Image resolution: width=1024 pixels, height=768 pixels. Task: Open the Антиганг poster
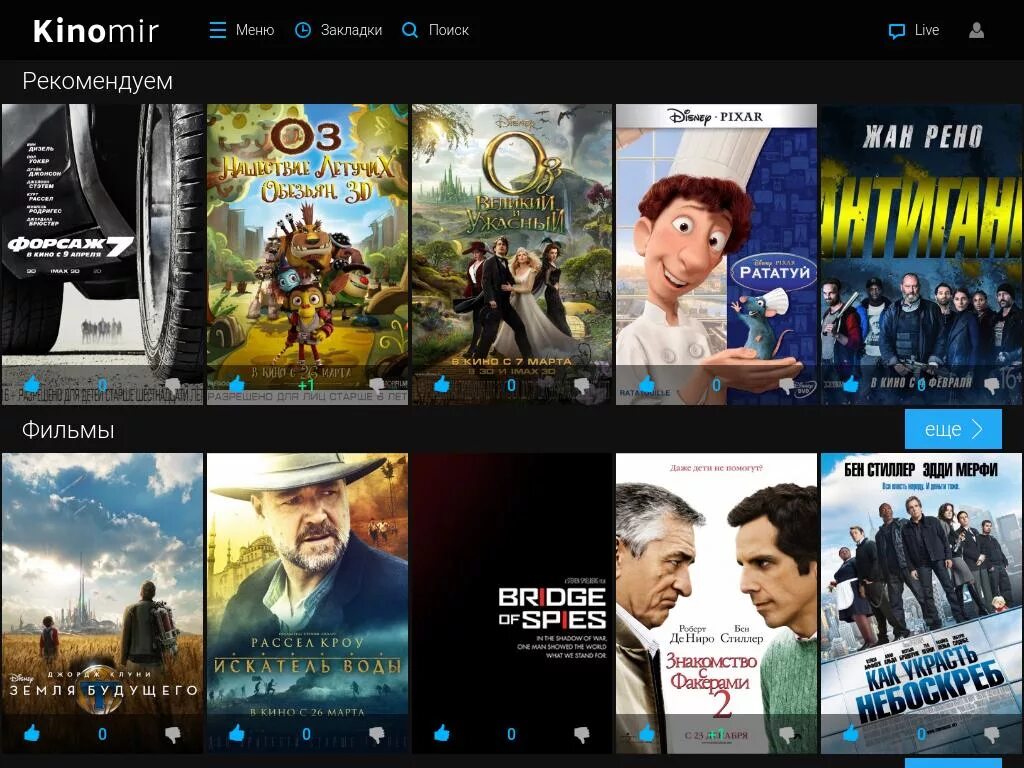tap(921, 254)
